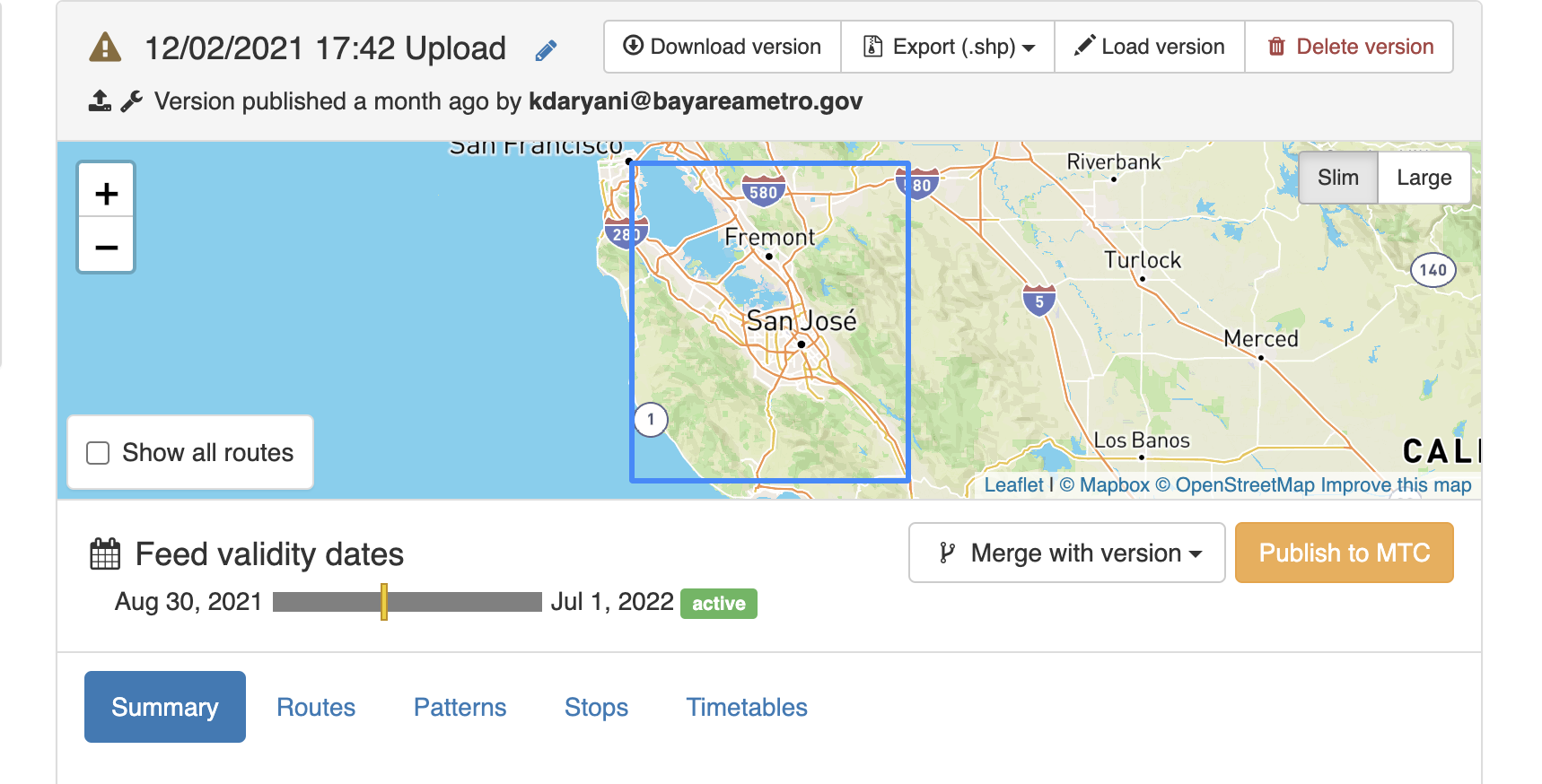Image resolution: width=1542 pixels, height=784 pixels.
Task: Open the Routes tab
Action: click(316, 707)
